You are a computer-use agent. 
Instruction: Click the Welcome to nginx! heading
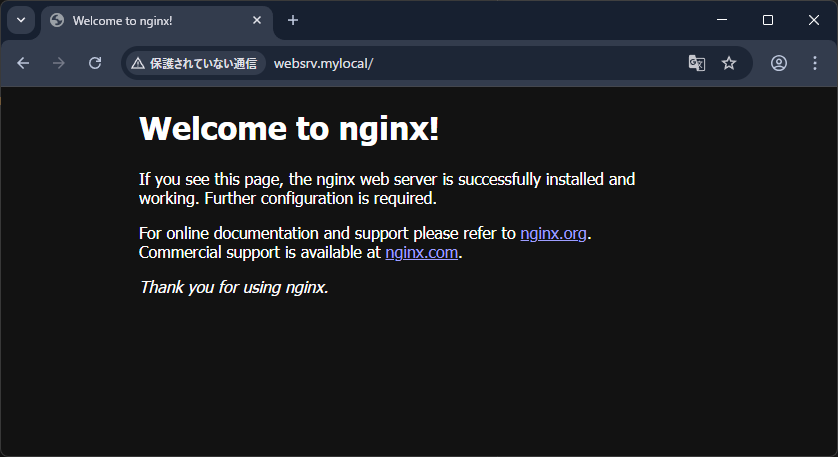point(289,129)
